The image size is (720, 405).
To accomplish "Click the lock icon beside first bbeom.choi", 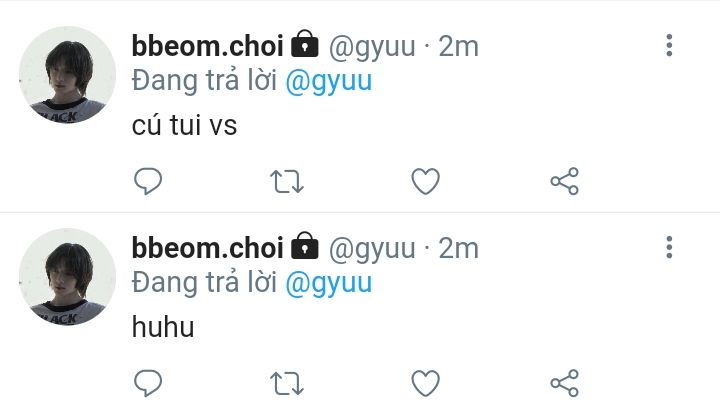I will 305,44.
